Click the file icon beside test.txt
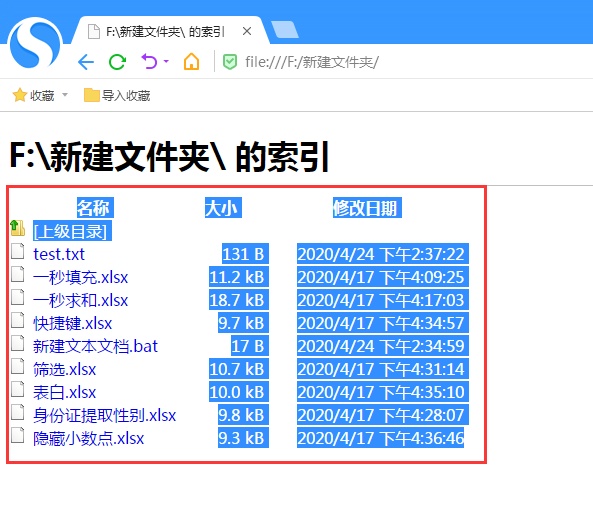This screenshot has height=523, width=593. (17, 251)
